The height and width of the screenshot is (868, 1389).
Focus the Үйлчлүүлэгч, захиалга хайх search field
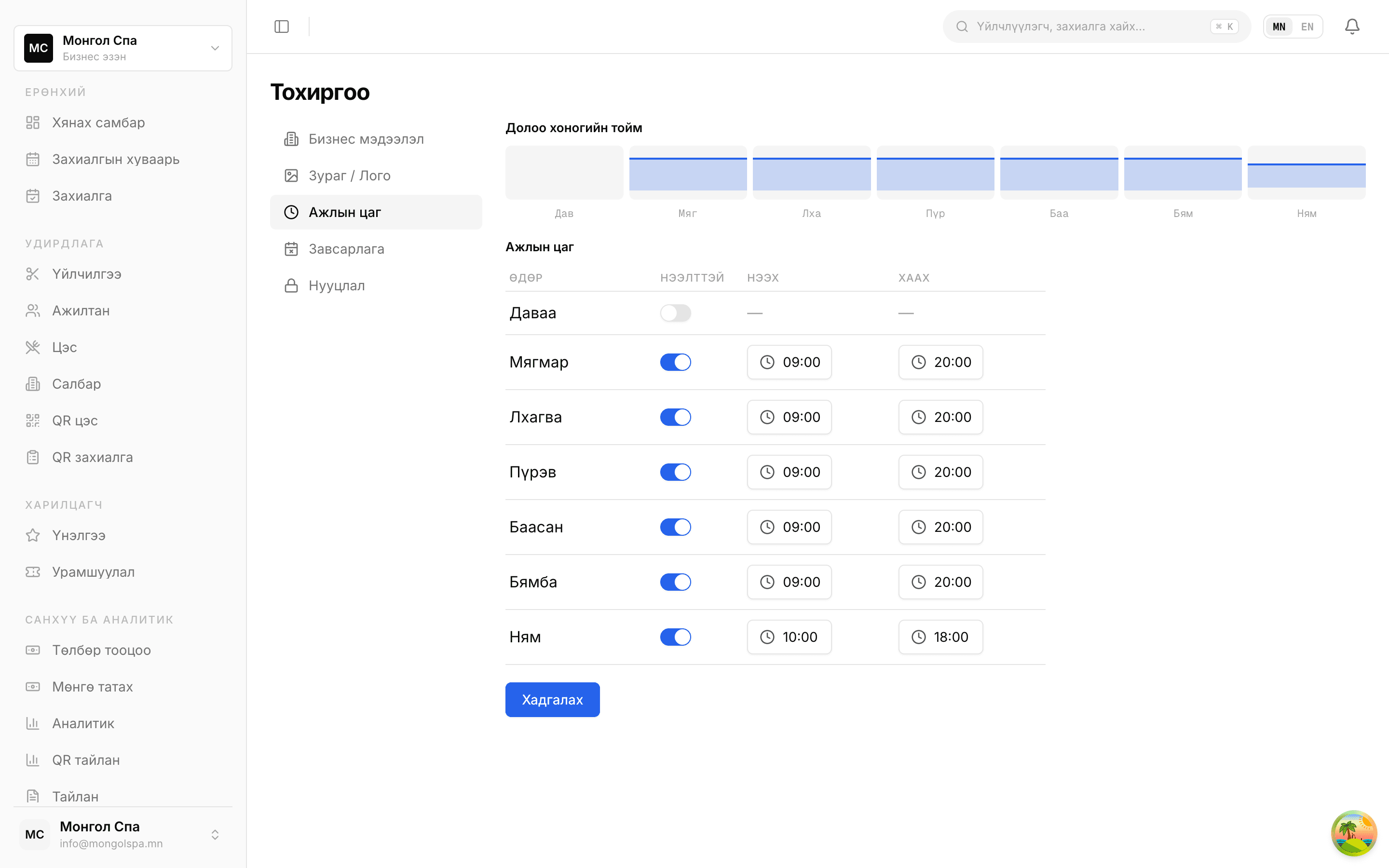click(x=1096, y=27)
